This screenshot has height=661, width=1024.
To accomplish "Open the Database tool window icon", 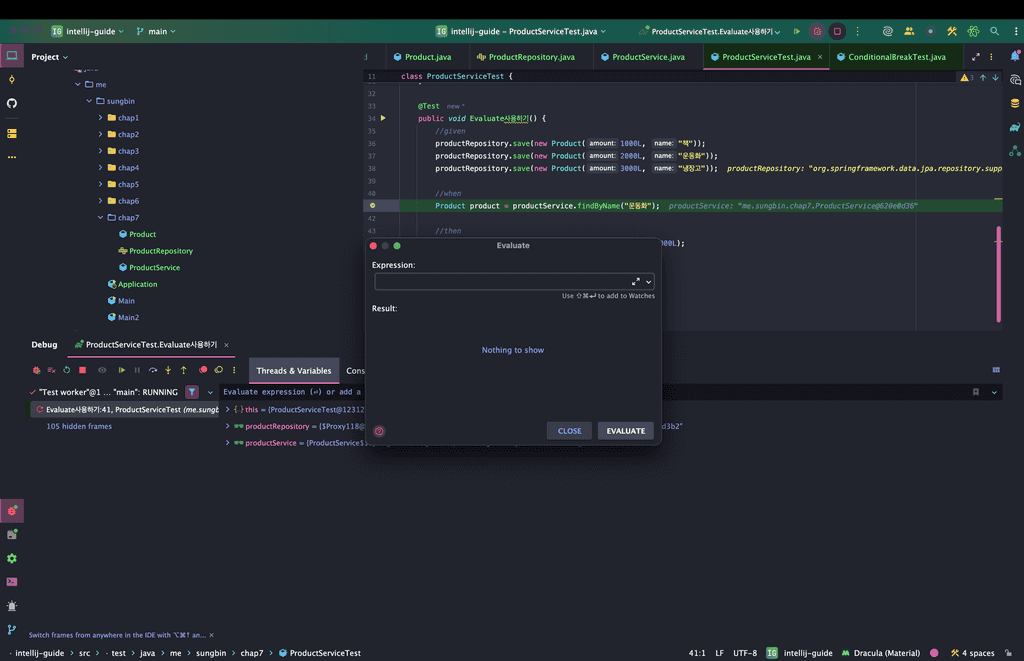I will pyautogui.click(x=1015, y=103).
